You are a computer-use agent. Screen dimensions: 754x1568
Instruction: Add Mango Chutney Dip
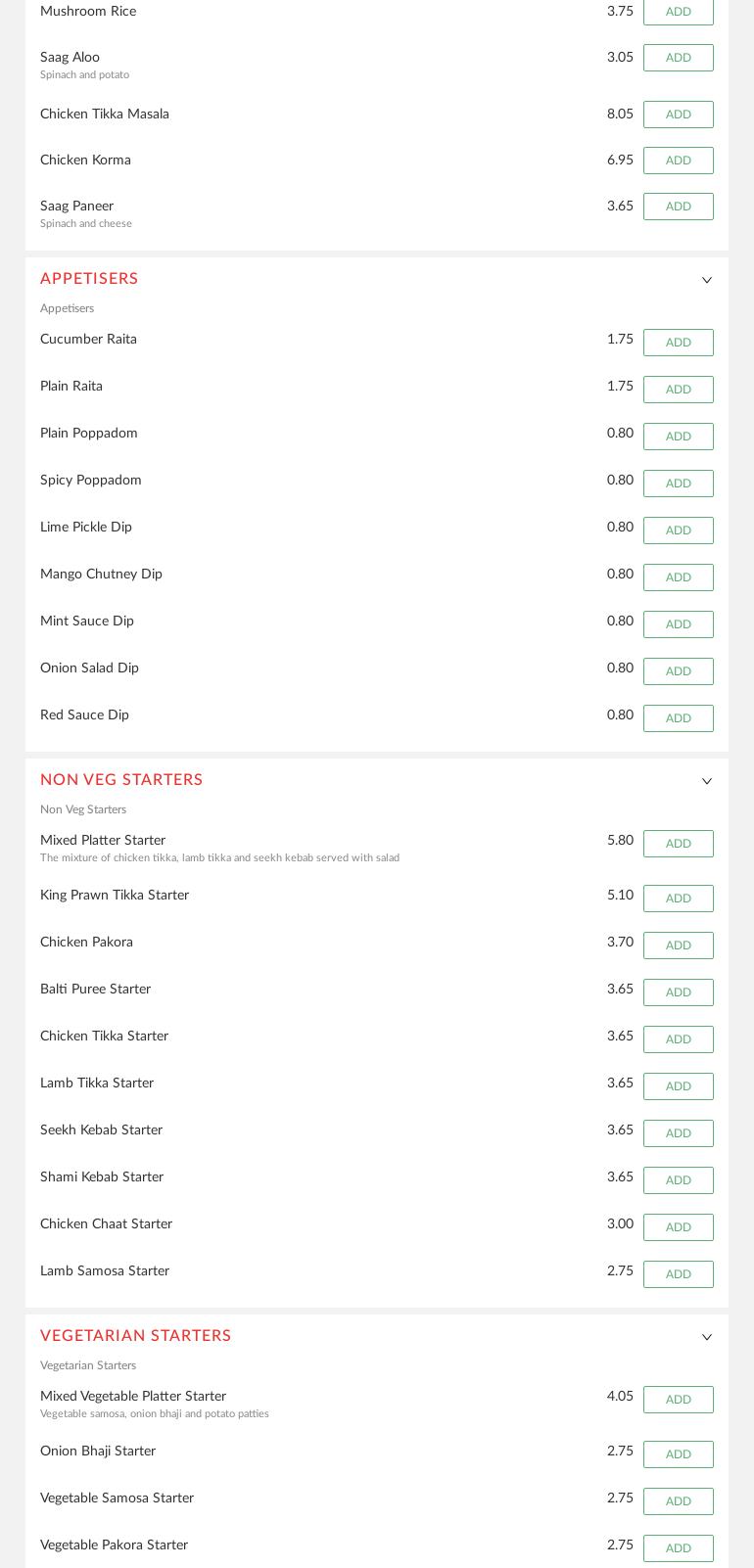pyautogui.click(x=679, y=577)
